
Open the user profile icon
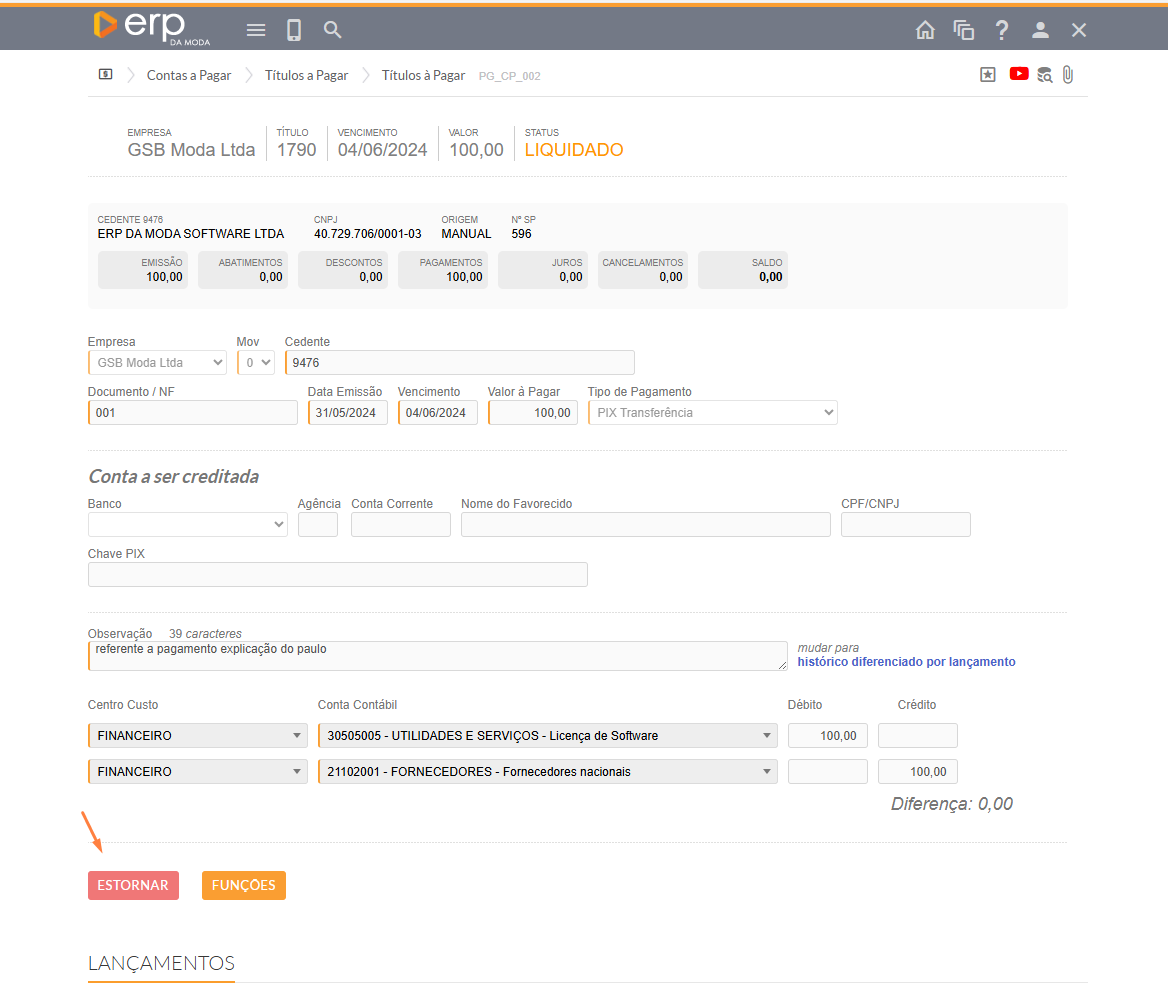click(x=1040, y=30)
